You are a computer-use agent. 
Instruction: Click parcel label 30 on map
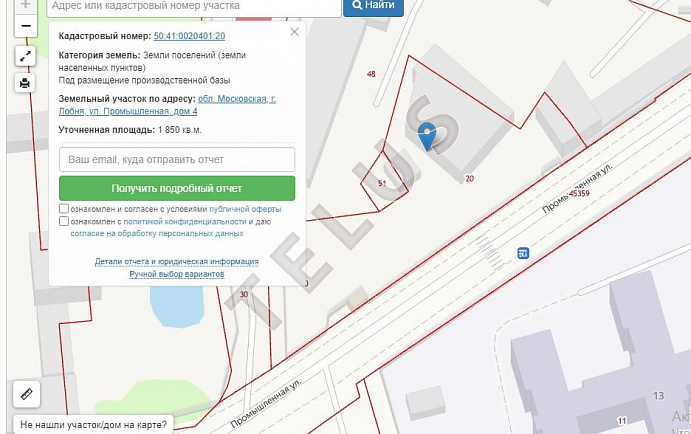[x=244, y=294]
